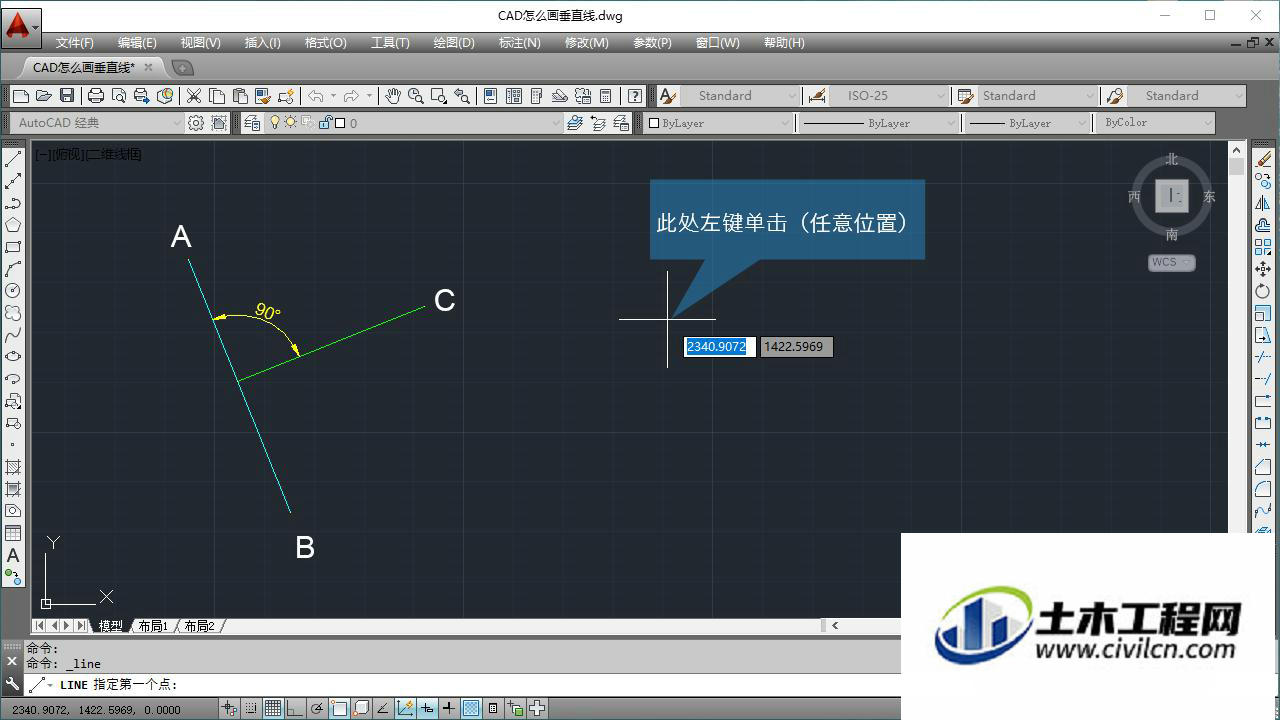1280x720 pixels.
Task: Select the Polygon tool in the draw toolbar
Action: point(13,225)
